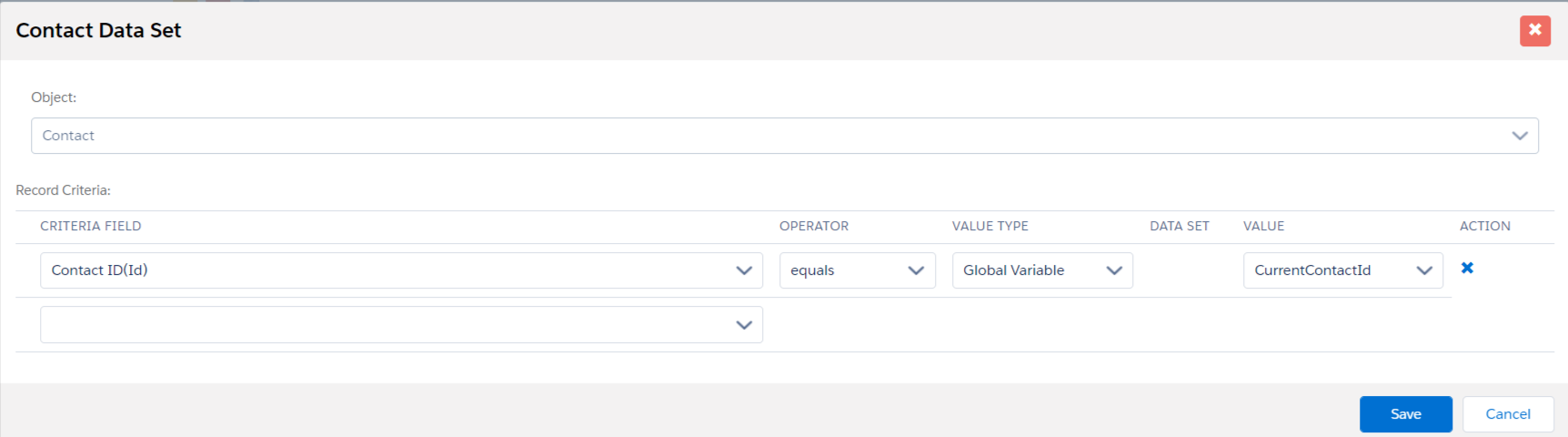Choose a field in the blank criteria dropdown
Viewport: 1568px width, 437px height.
coord(382,325)
